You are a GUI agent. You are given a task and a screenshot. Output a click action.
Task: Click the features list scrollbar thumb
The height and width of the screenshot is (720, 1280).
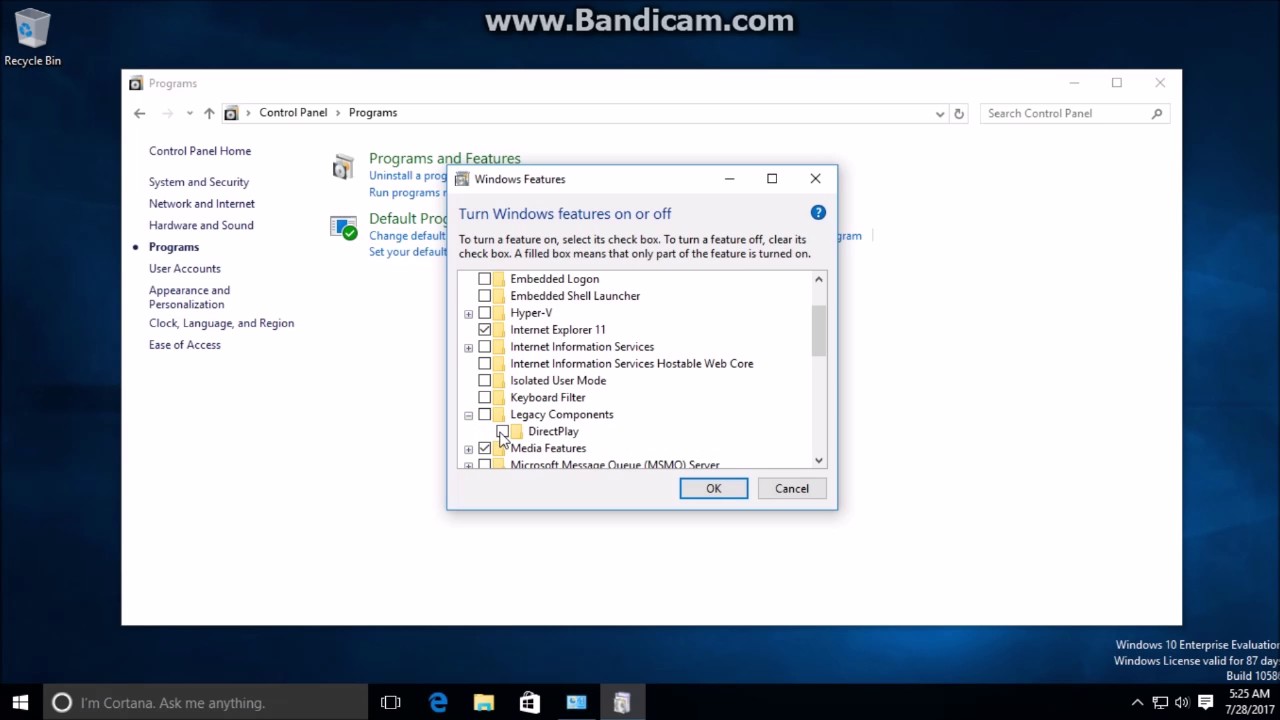[x=819, y=330]
